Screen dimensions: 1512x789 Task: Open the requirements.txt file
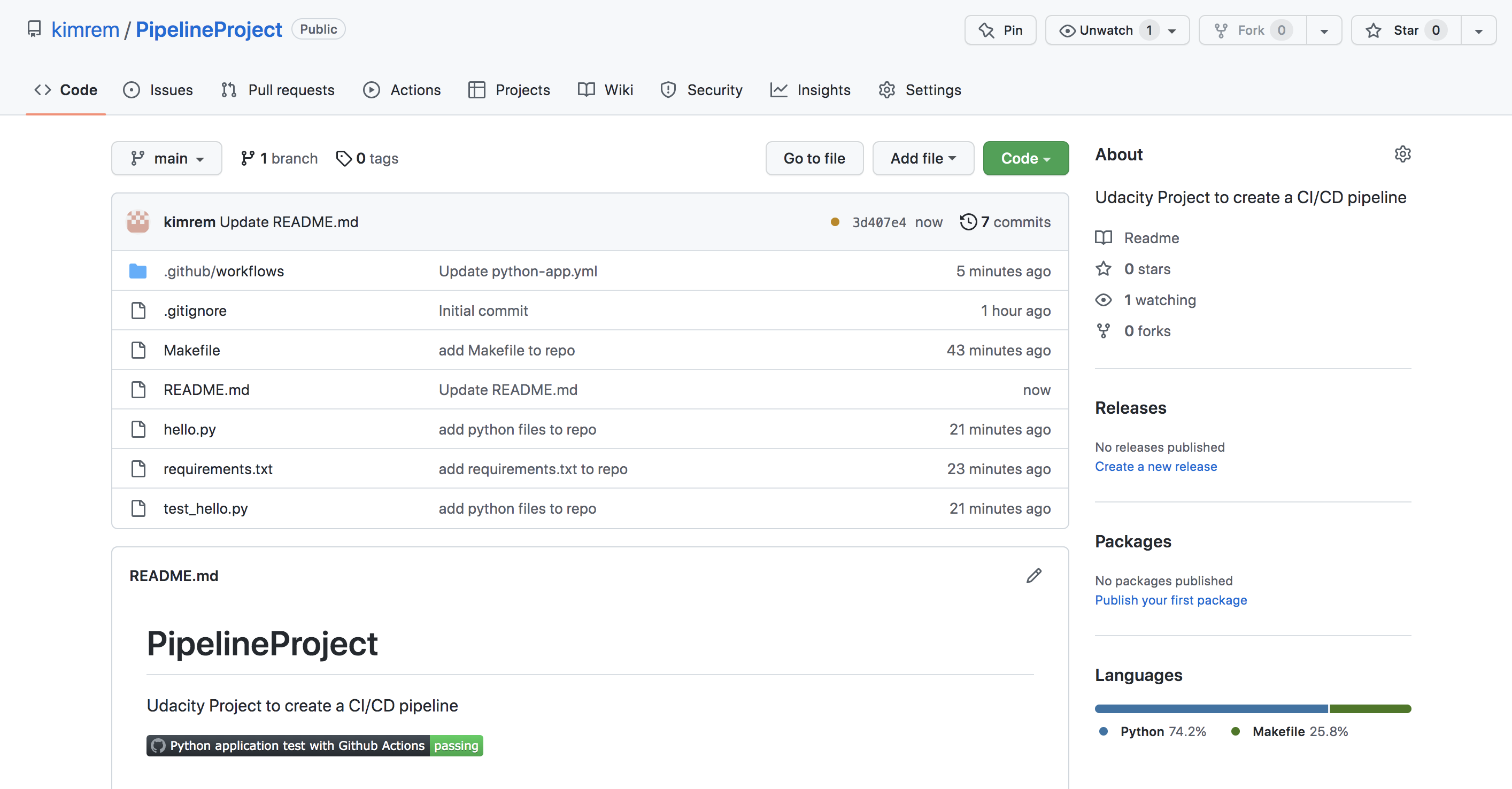click(218, 469)
